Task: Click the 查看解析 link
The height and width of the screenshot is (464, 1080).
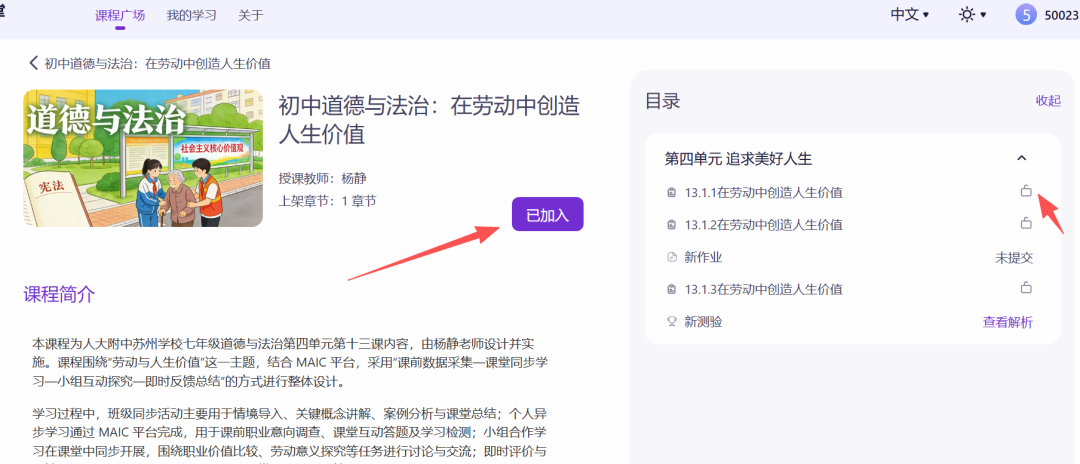Action: [1008, 321]
